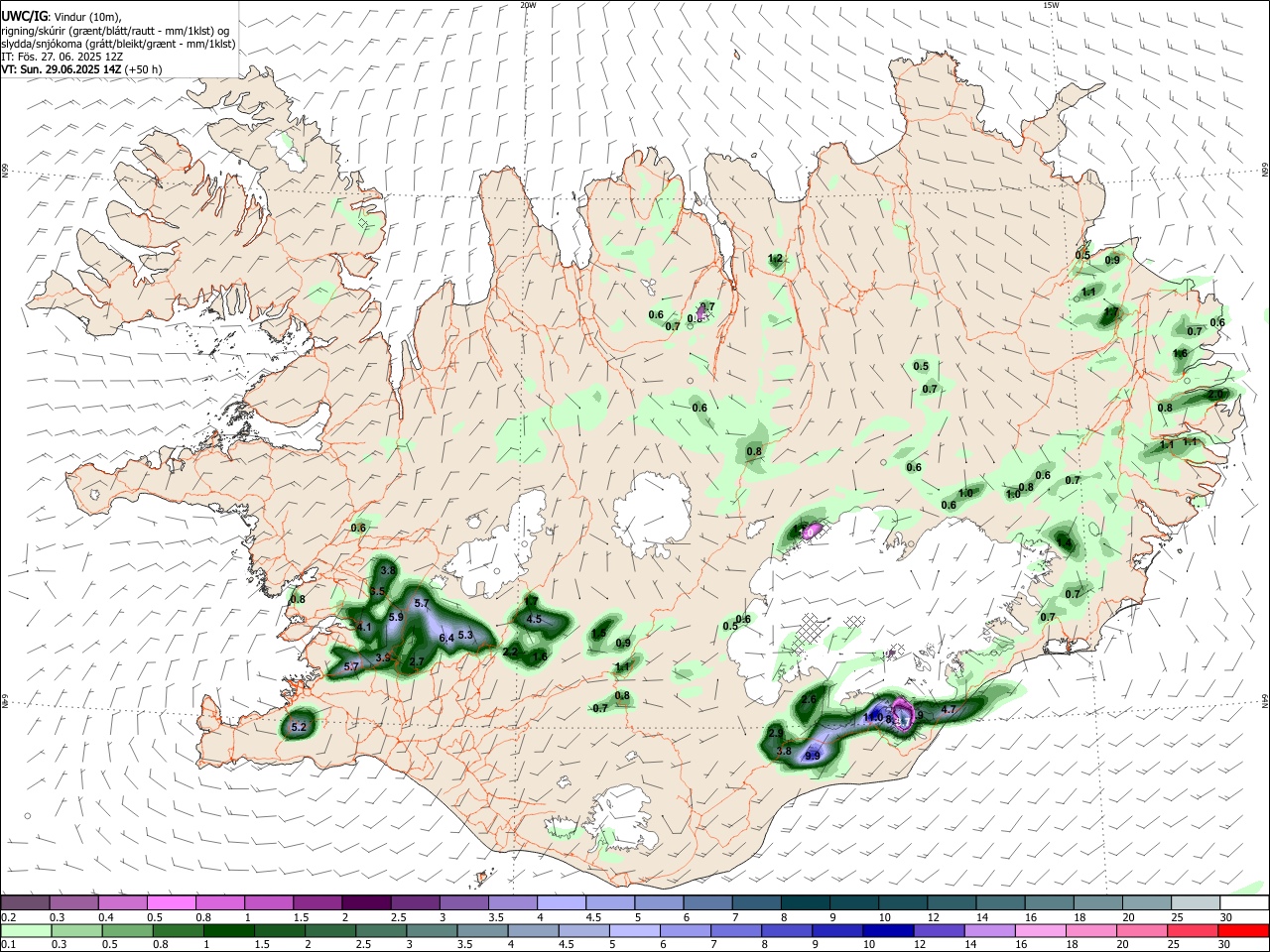1270x952 pixels.
Task: Select the pale green swatch labeled 0.1
Action: (x=25, y=931)
